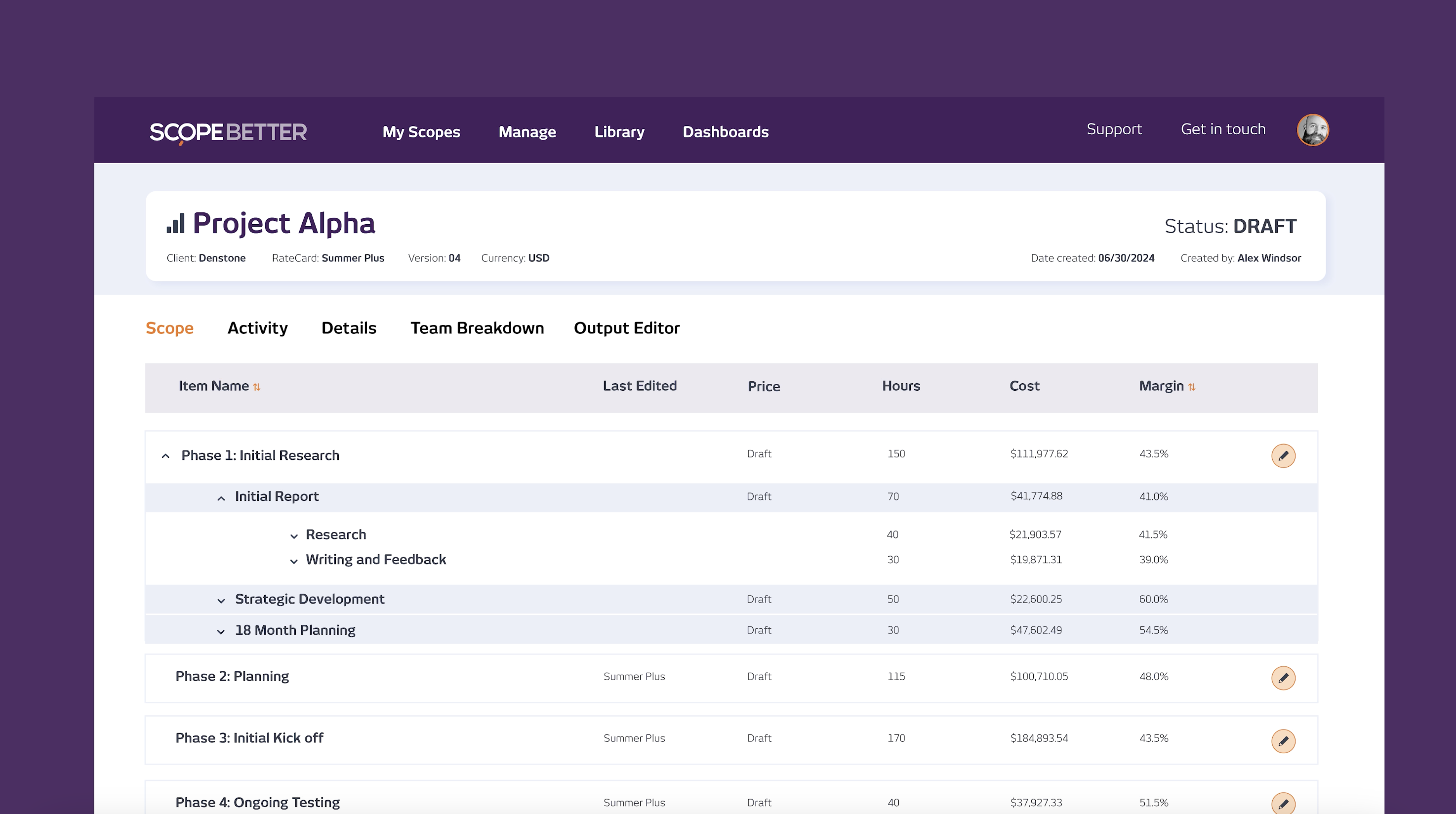The image size is (1456, 814).
Task: Click the $100,710.05 cost value
Action: 1039,676
